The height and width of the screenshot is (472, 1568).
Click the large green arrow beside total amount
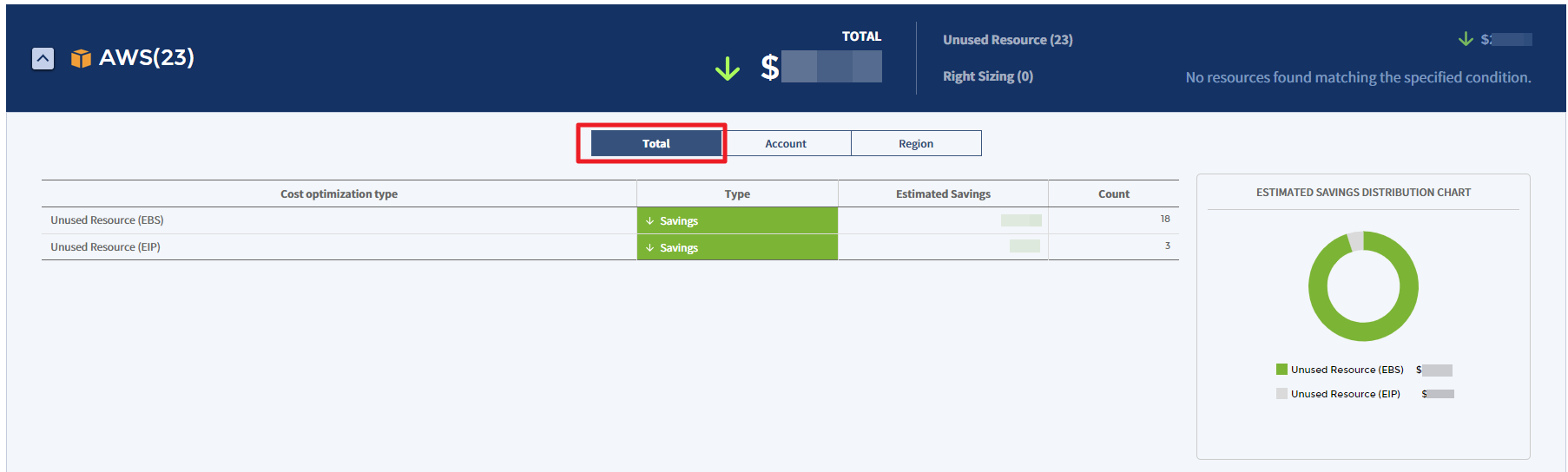pos(727,69)
